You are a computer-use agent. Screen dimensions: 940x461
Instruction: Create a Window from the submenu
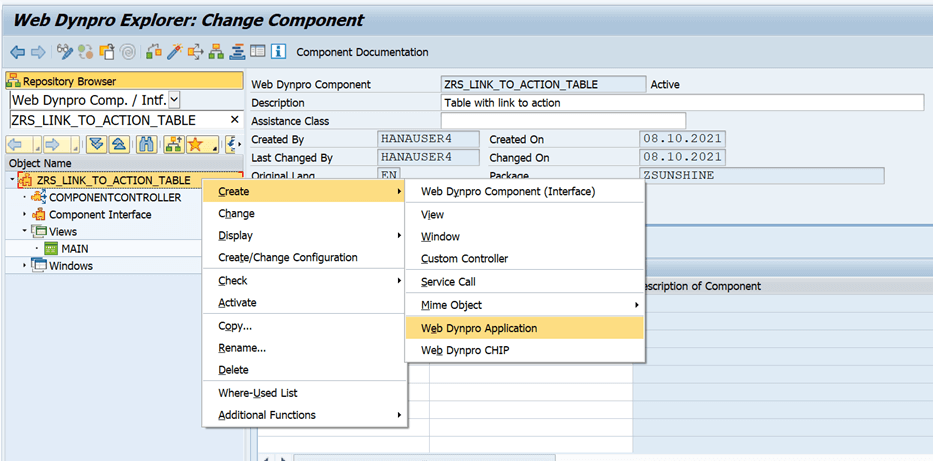tap(525, 237)
